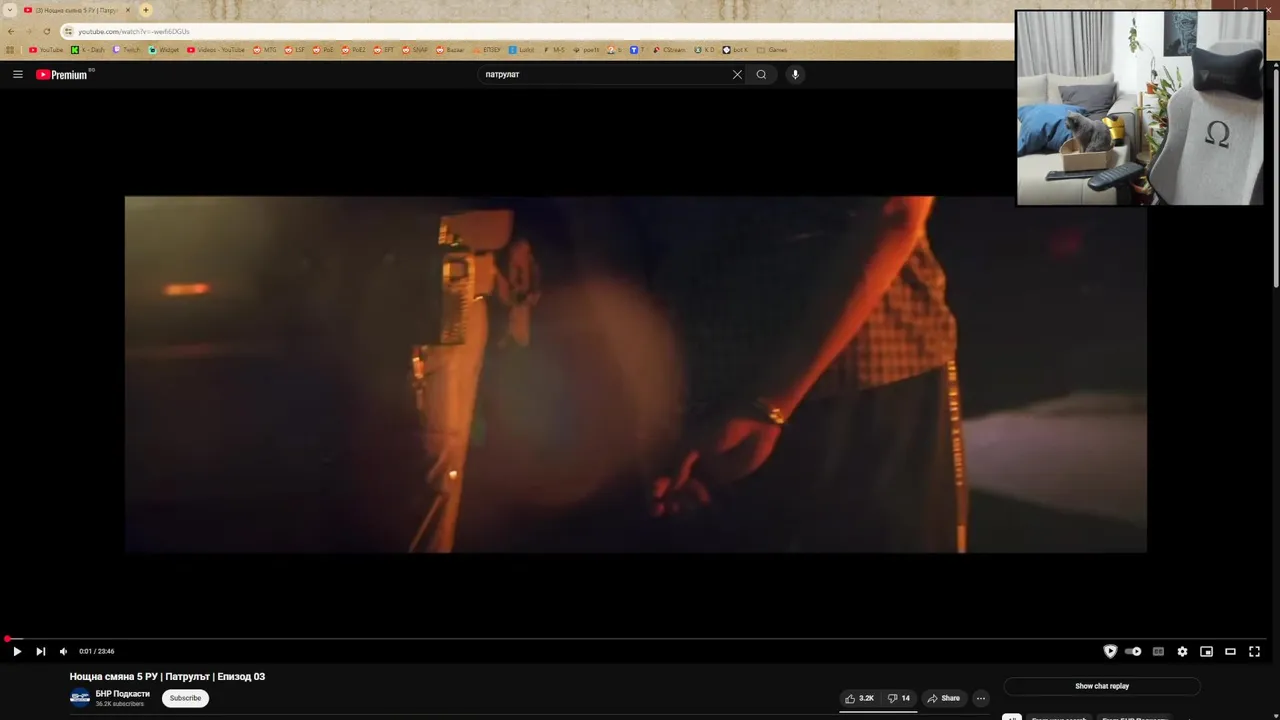1280x720 pixels.
Task: Reload the current page
Action: click(x=46, y=31)
